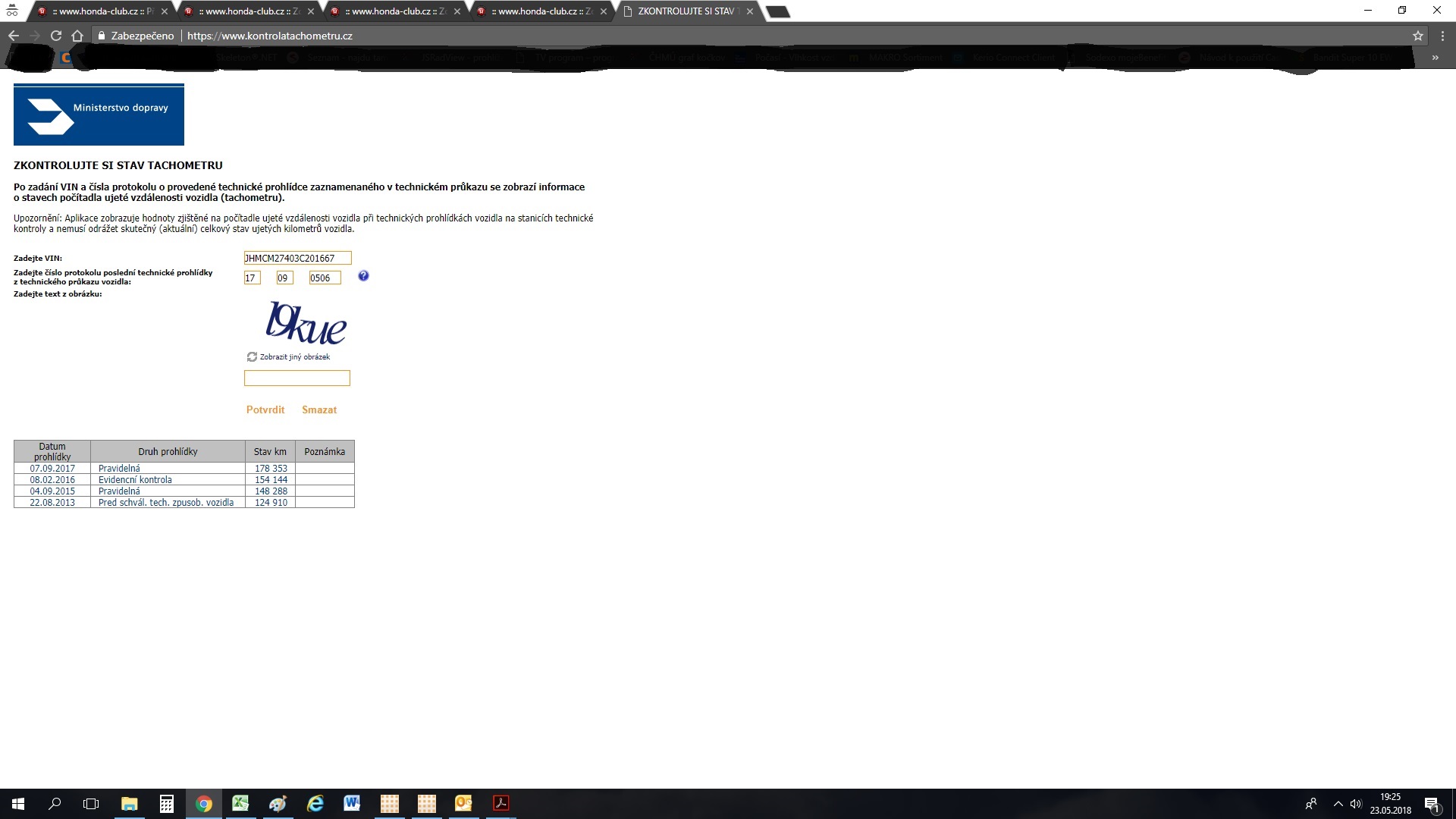Open Adobe Acrobat from the taskbar
Viewport: 1456px width, 819px height.
point(500,804)
